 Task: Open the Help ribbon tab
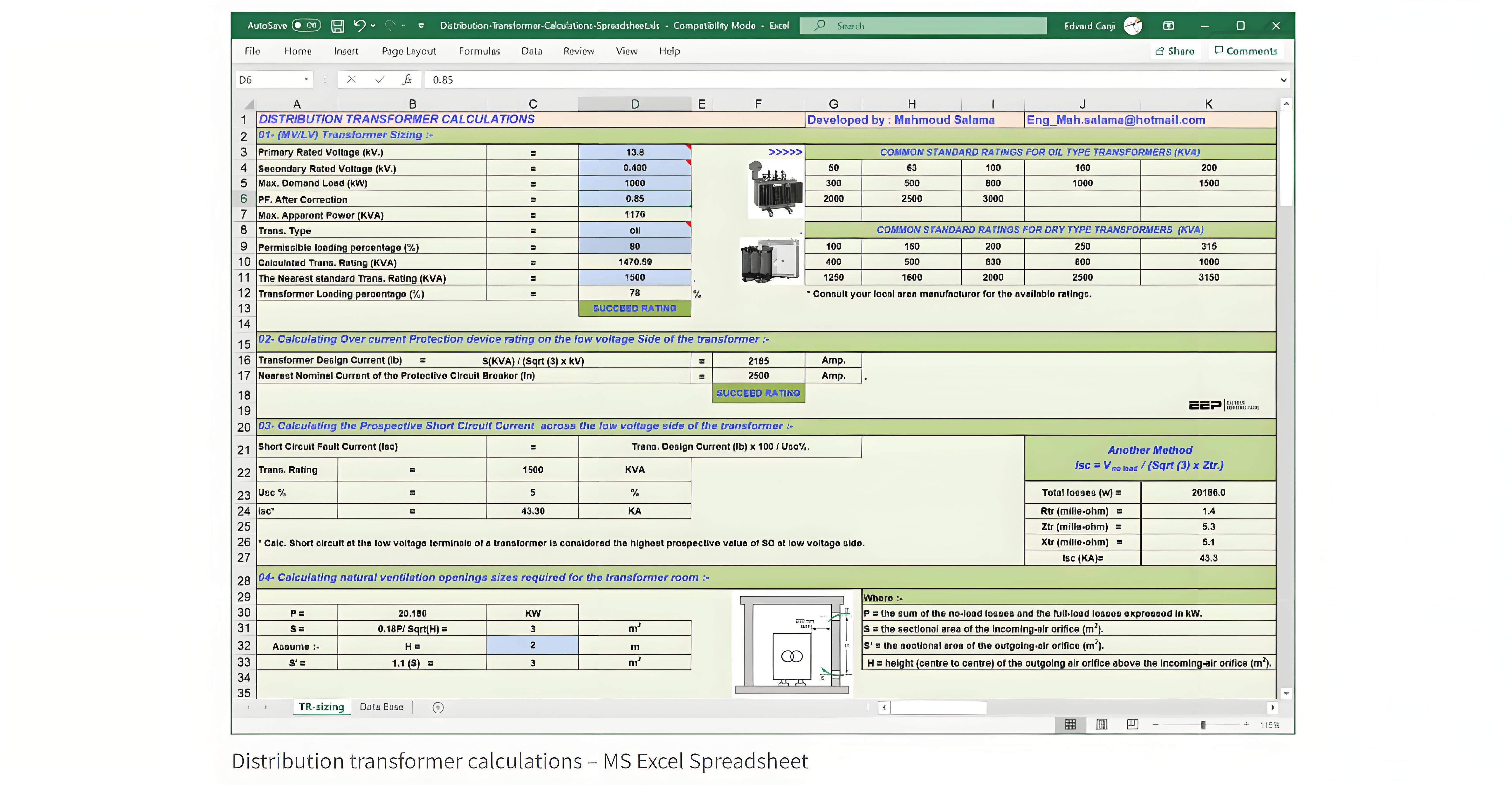pos(669,51)
